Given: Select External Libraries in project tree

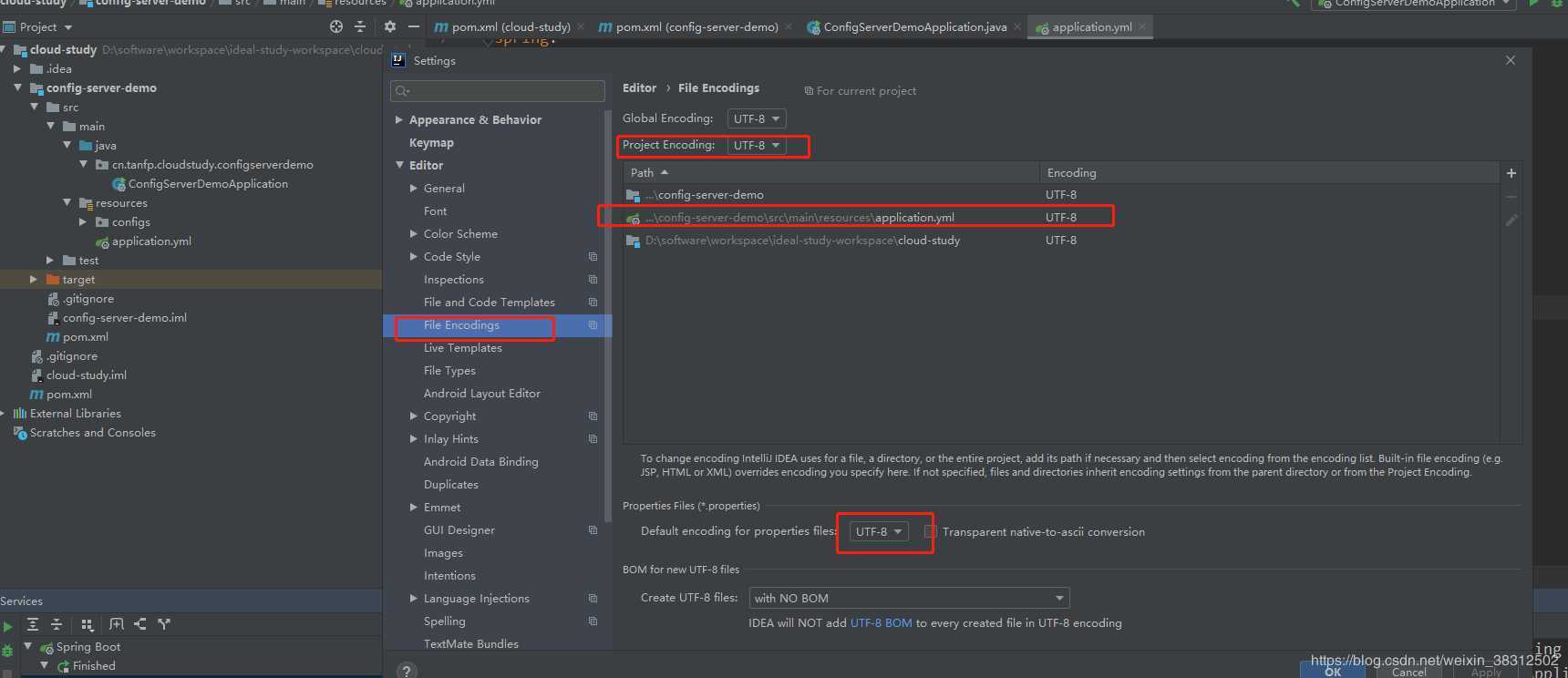Looking at the screenshot, I should [75, 414].
